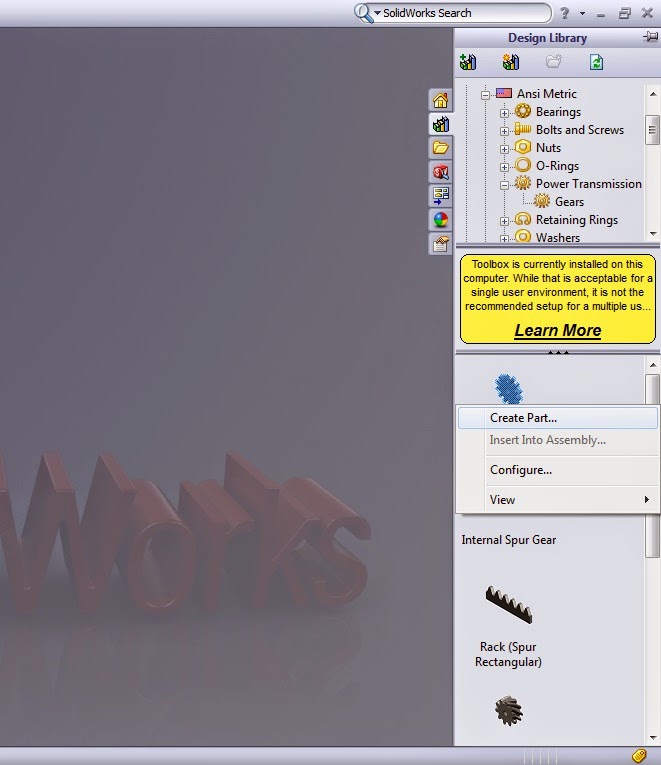
Task: Click the Refresh library icon
Action: [596, 62]
